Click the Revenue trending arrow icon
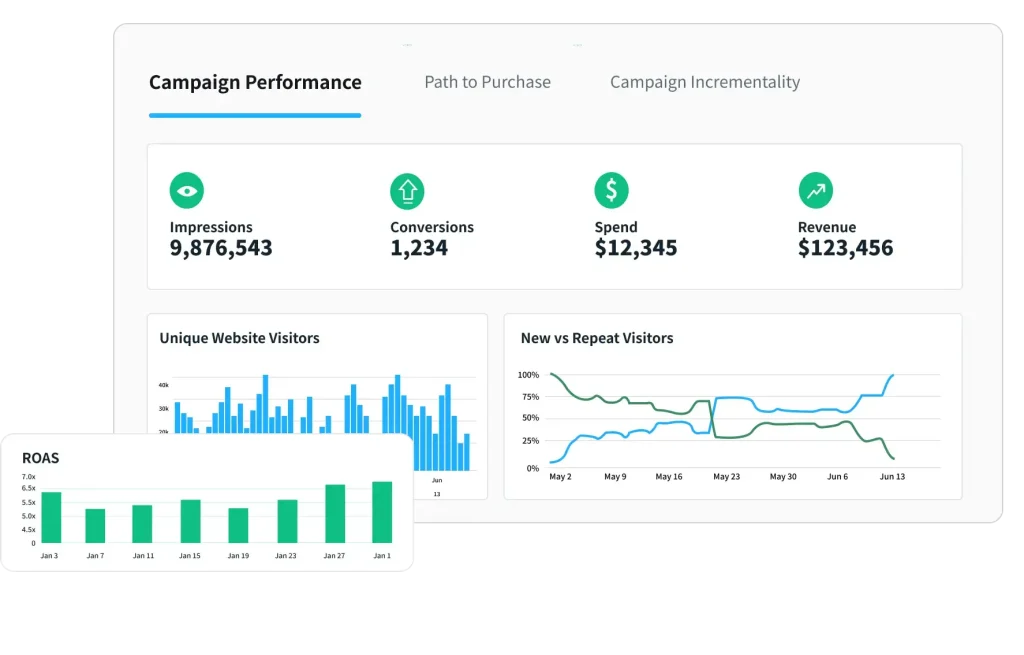The height and width of the screenshot is (655, 1024). click(815, 190)
